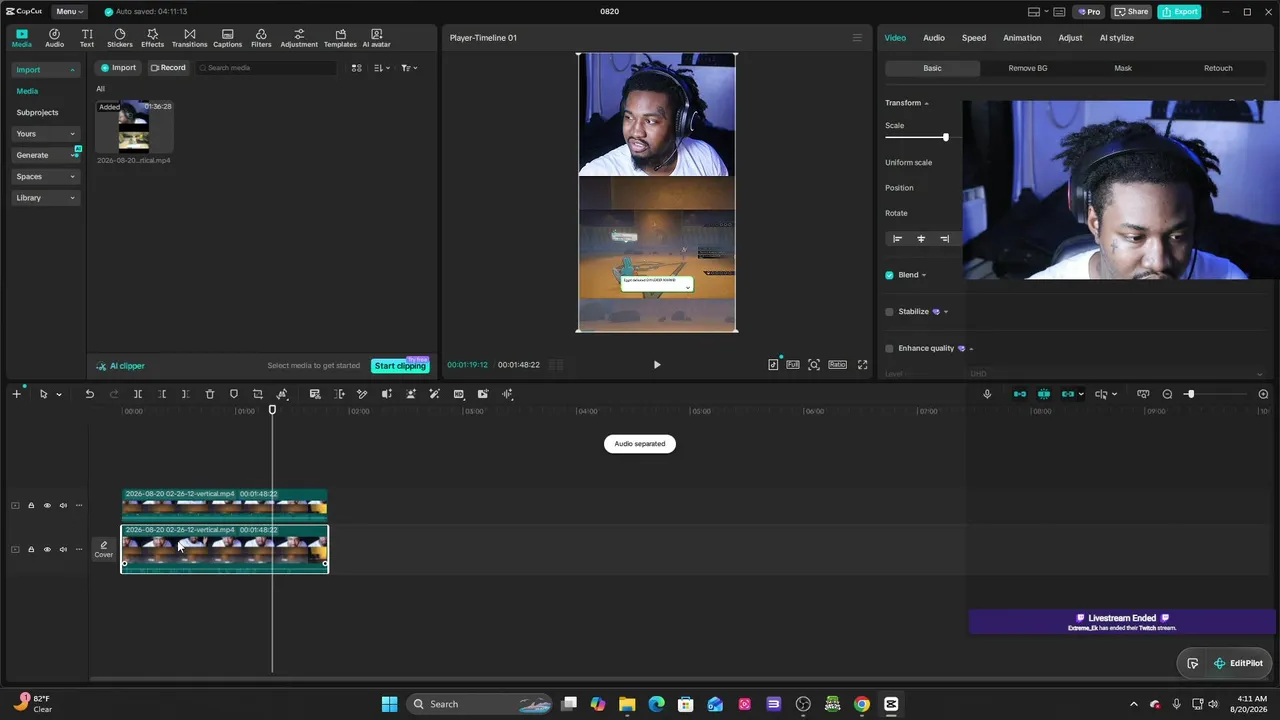Select the crop tool in the timeline toolbar
The image size is (1280, 720).
258,394
